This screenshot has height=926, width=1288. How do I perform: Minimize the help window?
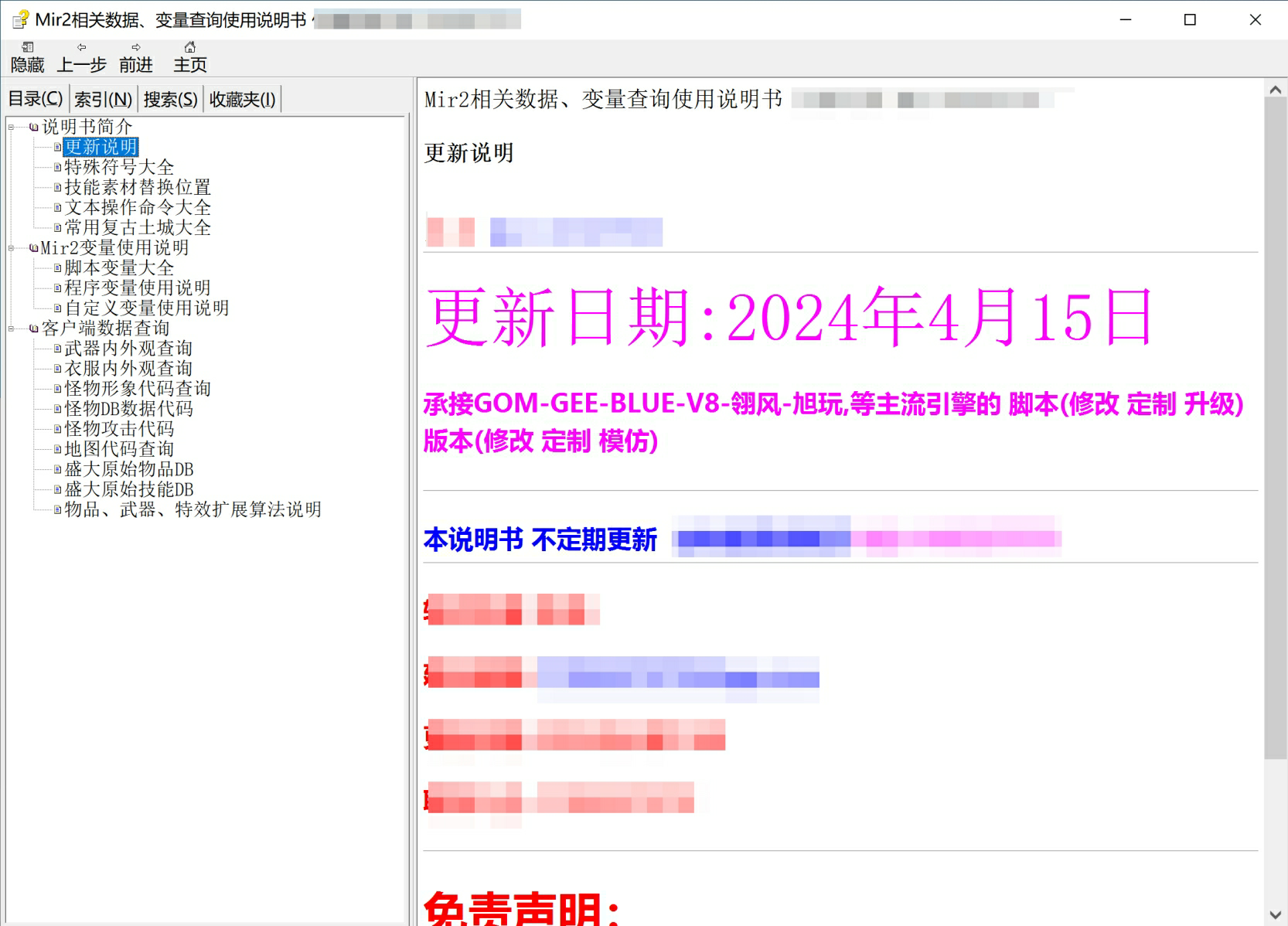pos(1126,20)
